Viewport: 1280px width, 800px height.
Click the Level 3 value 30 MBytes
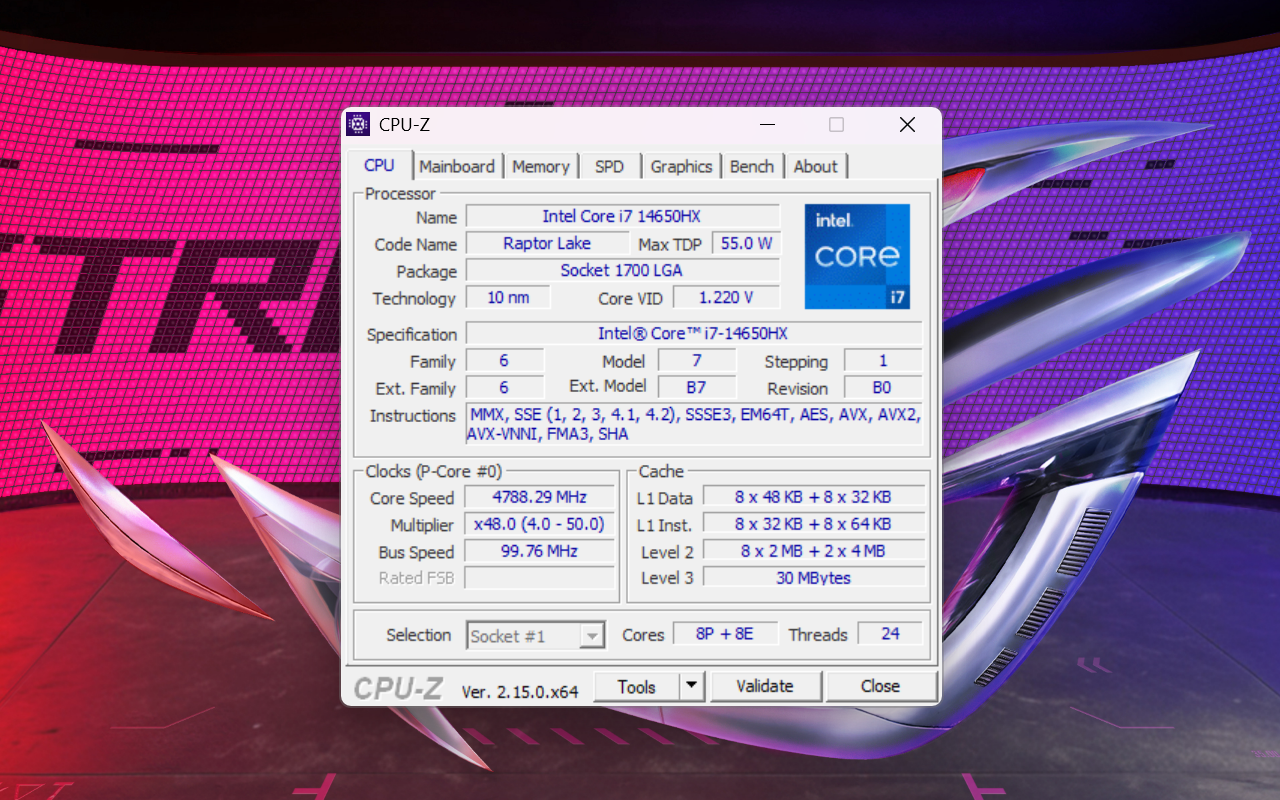[814, 578]
